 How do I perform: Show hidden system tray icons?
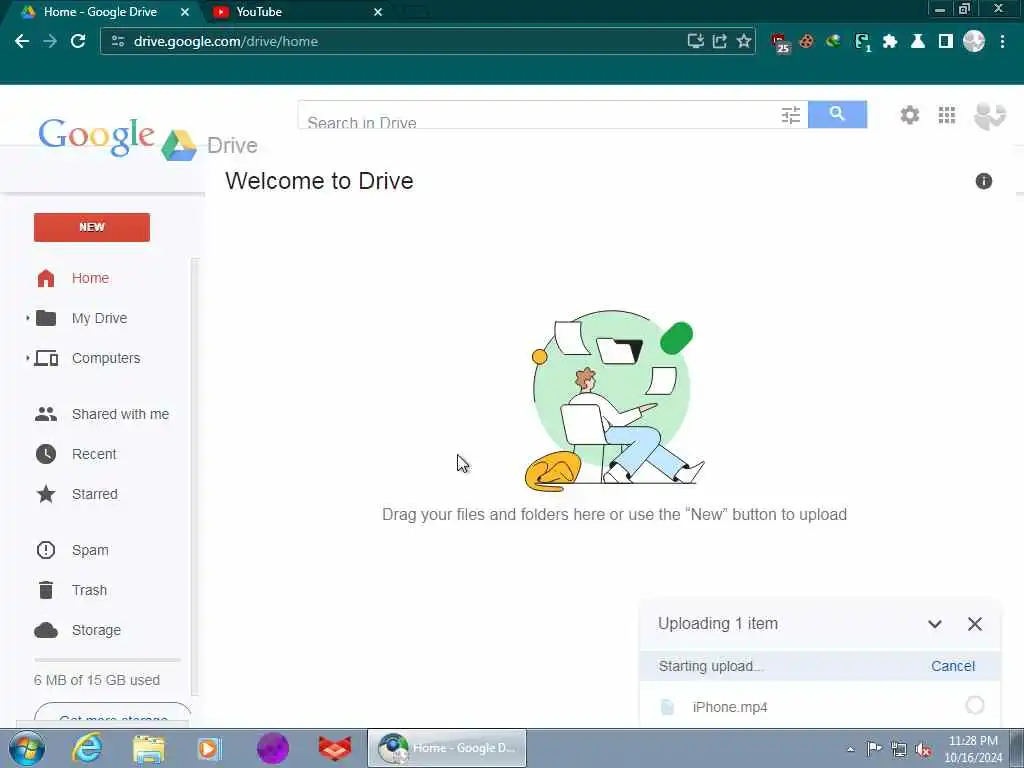[850, 749]
